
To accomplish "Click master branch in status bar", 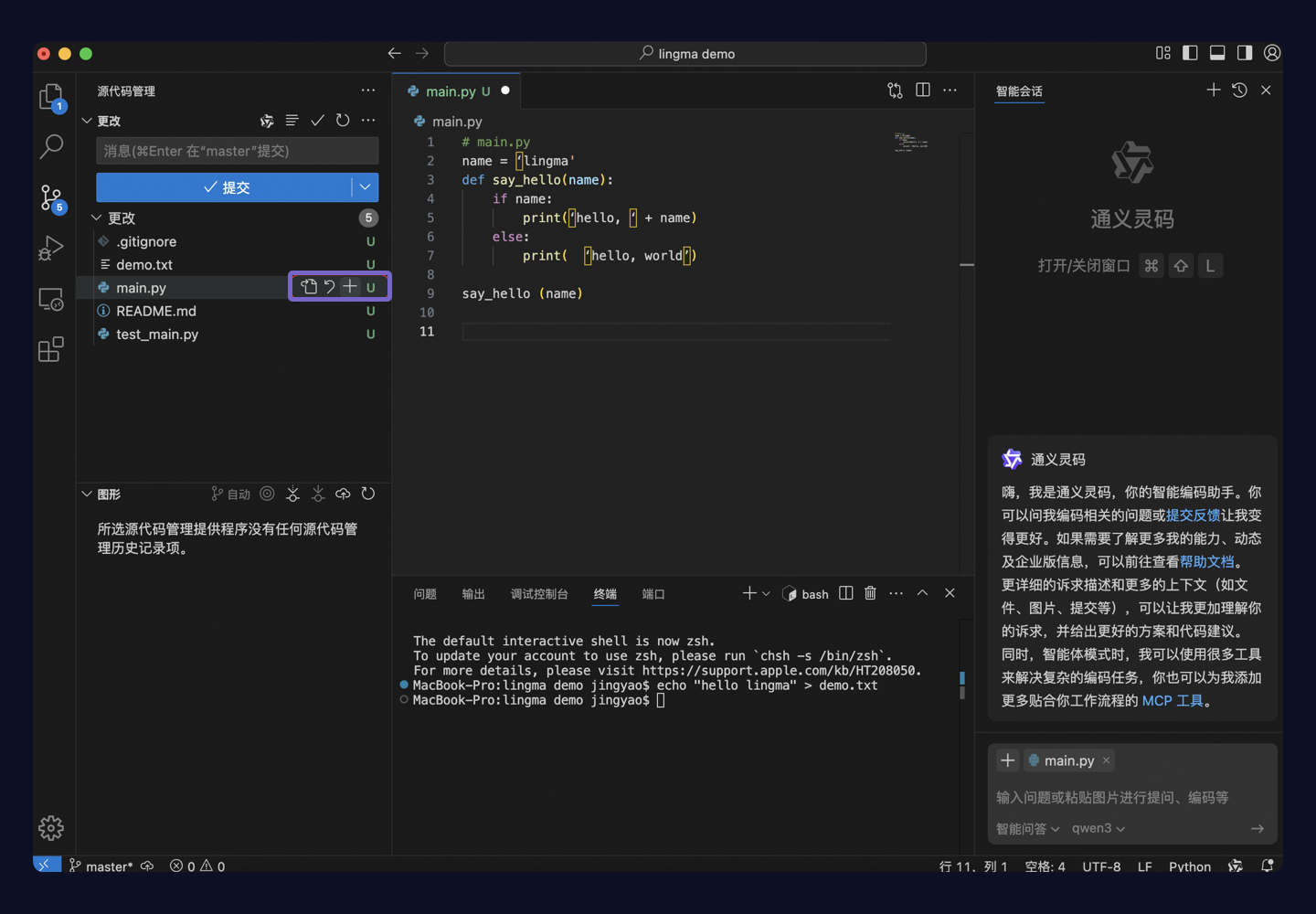I will pos(101,866).
